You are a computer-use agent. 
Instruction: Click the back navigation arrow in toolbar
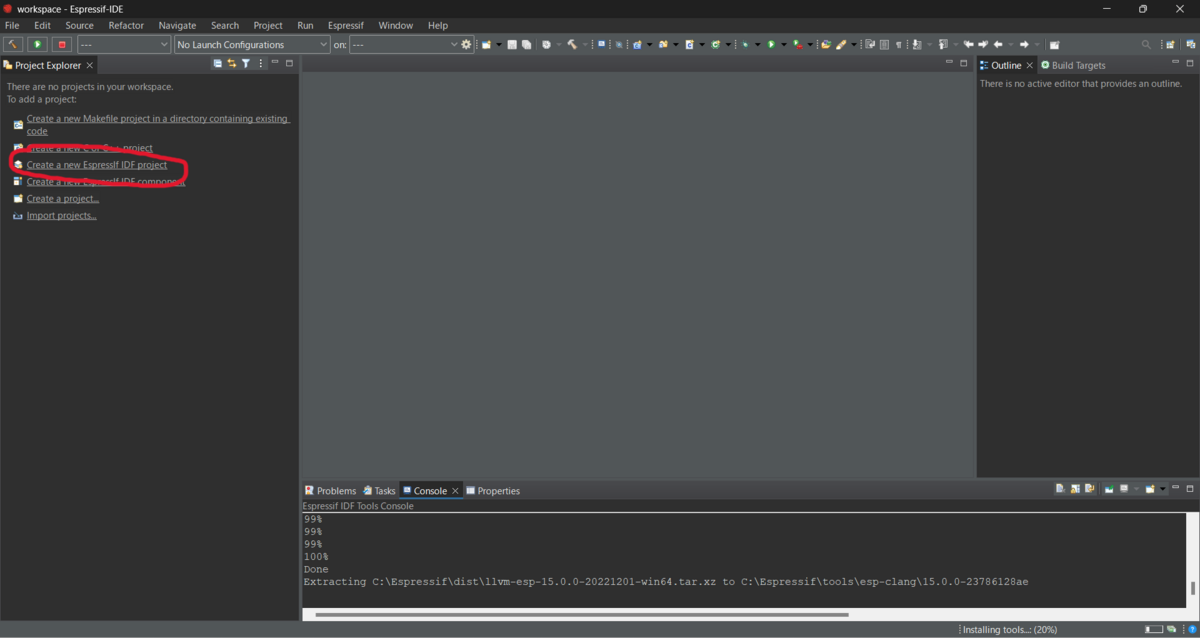[x=998, y=44]
